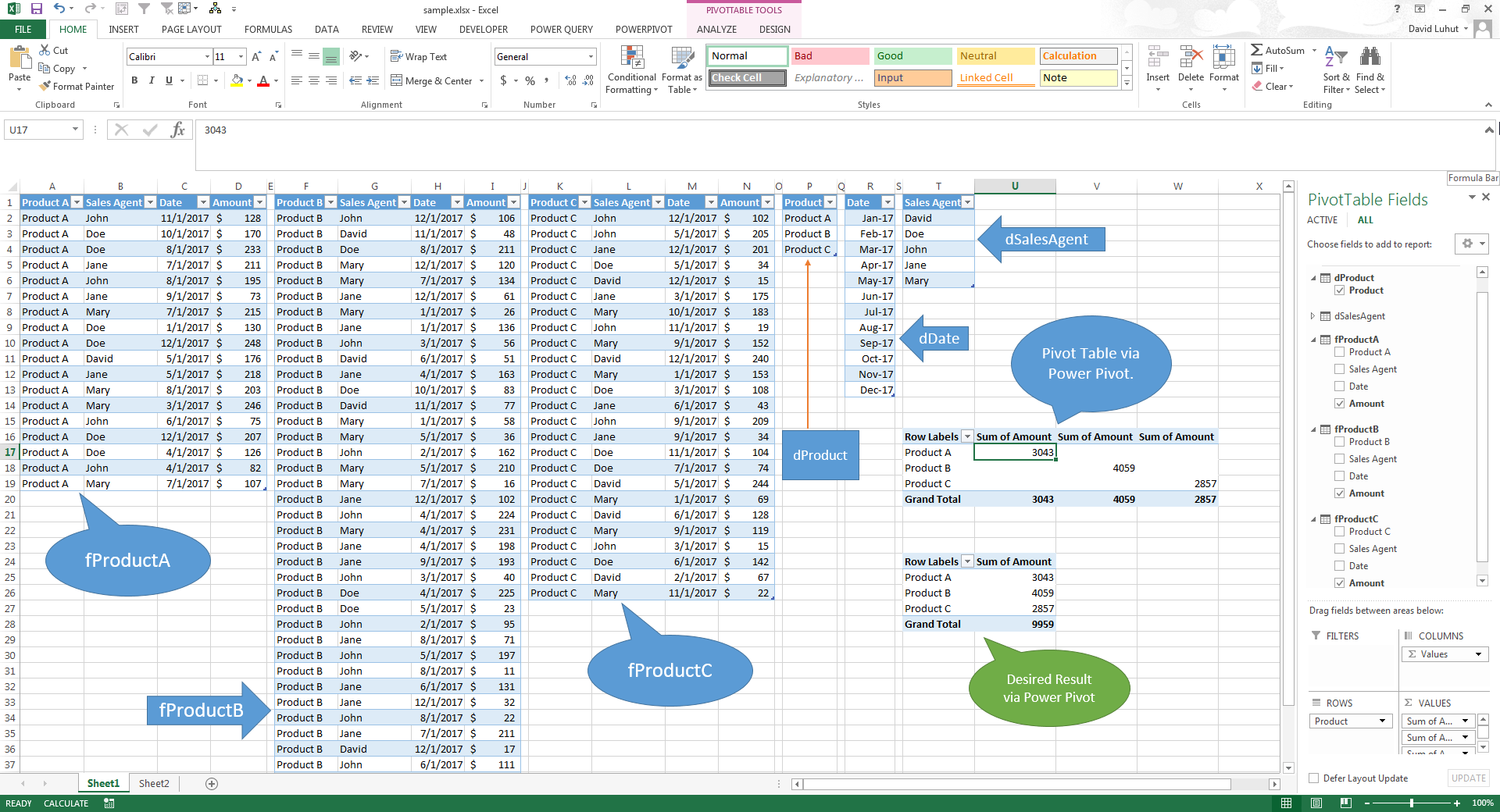Switch to Sheet2 tab
The height and width of the screenshot is (812, 1500).
(154, 783)
